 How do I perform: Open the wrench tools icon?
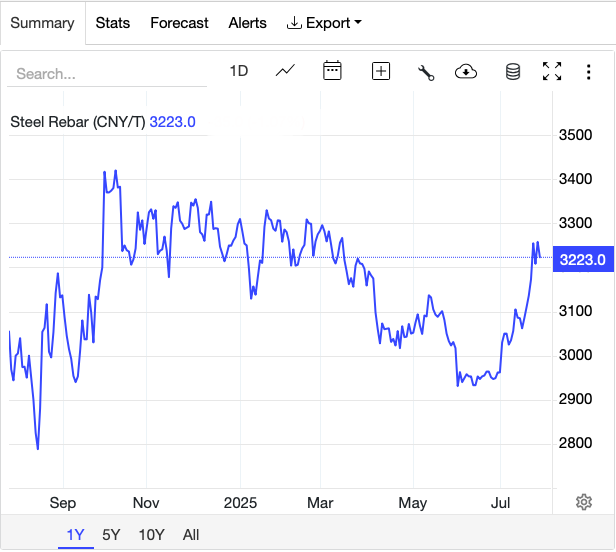(425, 71)
